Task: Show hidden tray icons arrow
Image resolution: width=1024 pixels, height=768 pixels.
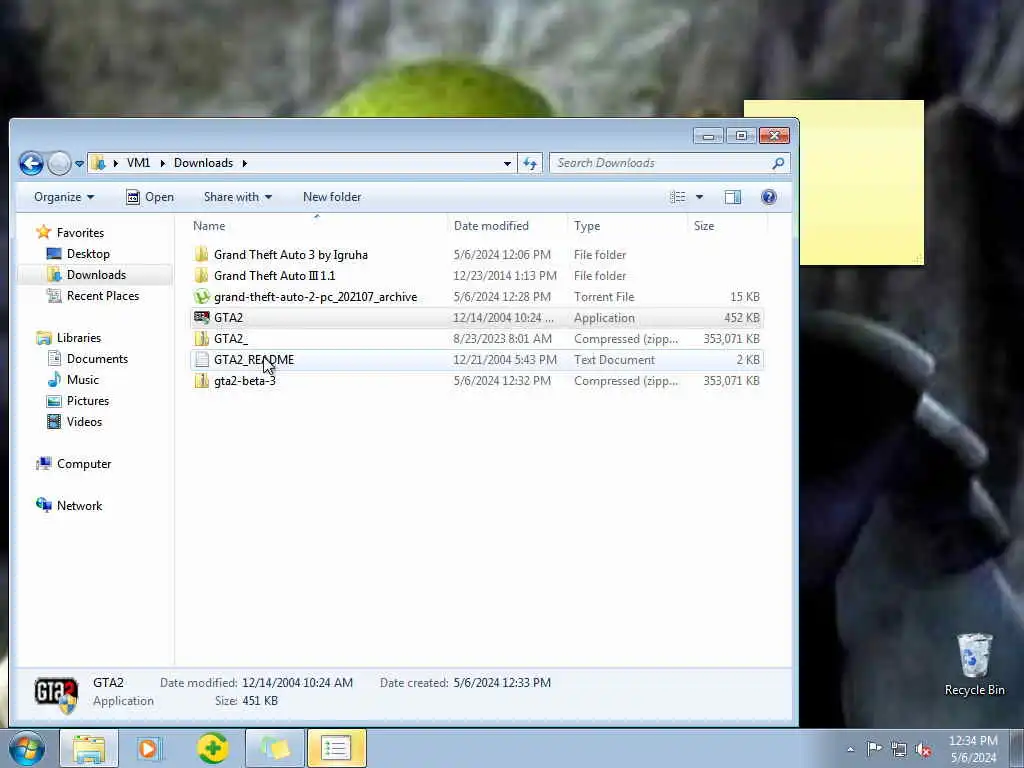Action: (850, 749)
